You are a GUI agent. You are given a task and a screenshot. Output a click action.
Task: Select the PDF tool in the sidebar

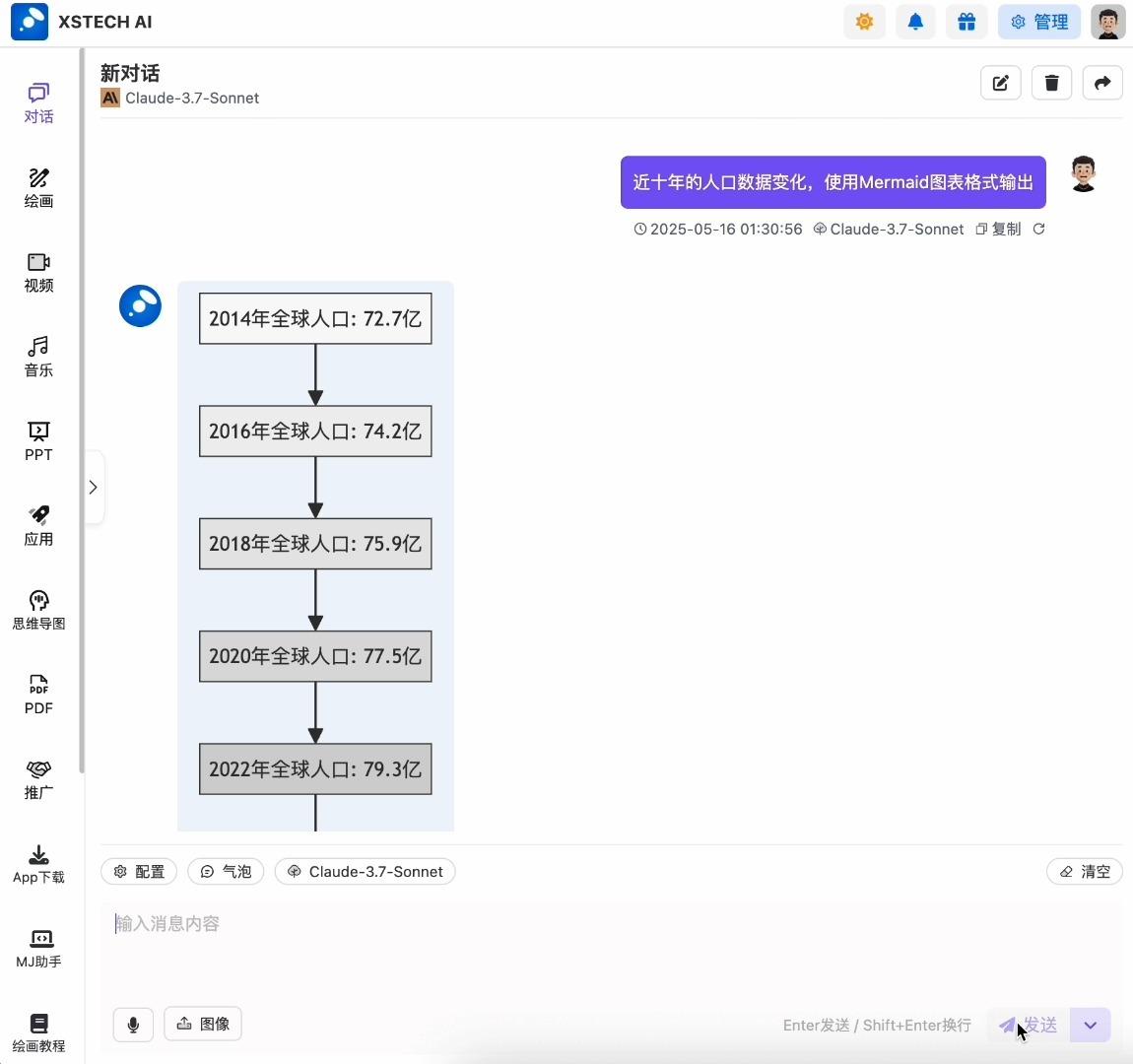[38, 694]
